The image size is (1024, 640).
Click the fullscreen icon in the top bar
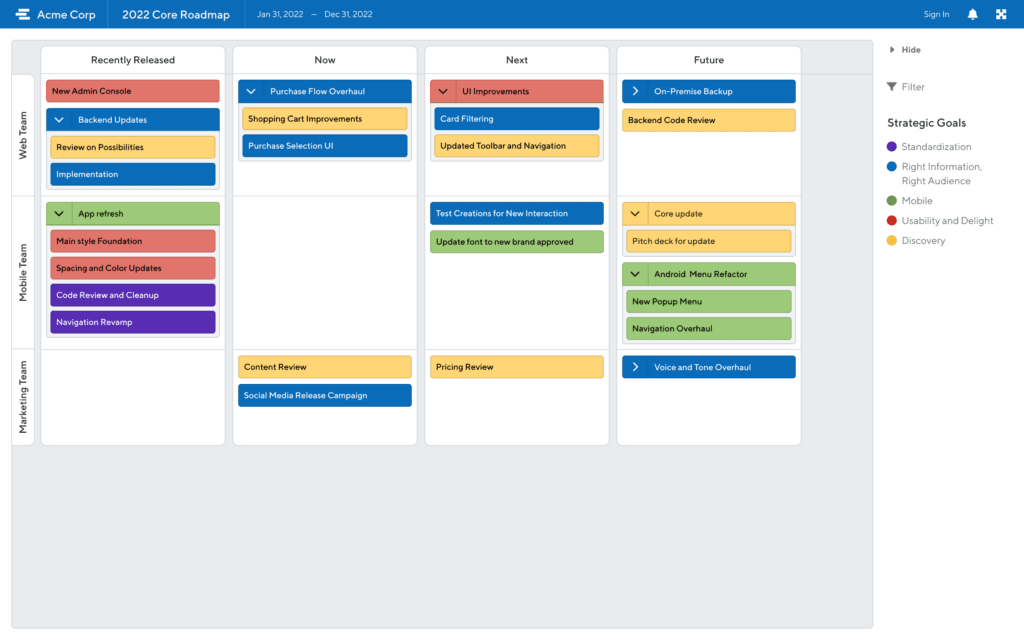point(1000,14)
